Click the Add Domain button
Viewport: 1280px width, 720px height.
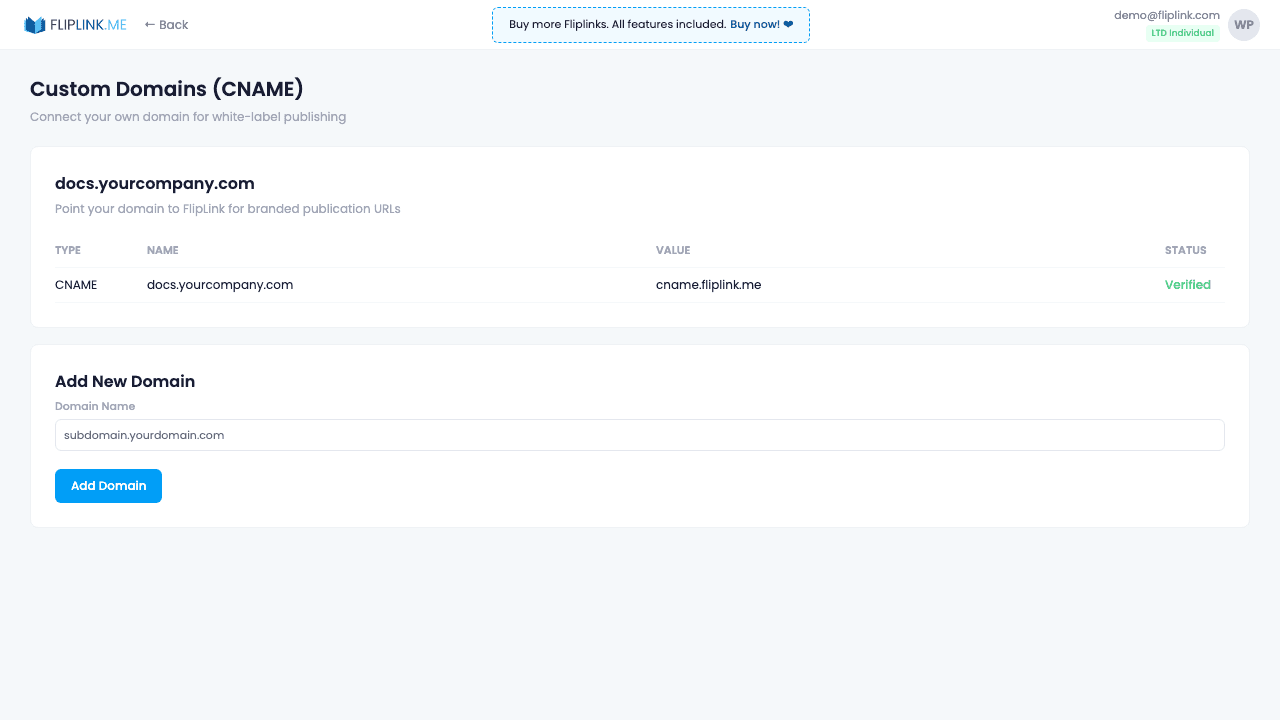coord(108,486)
